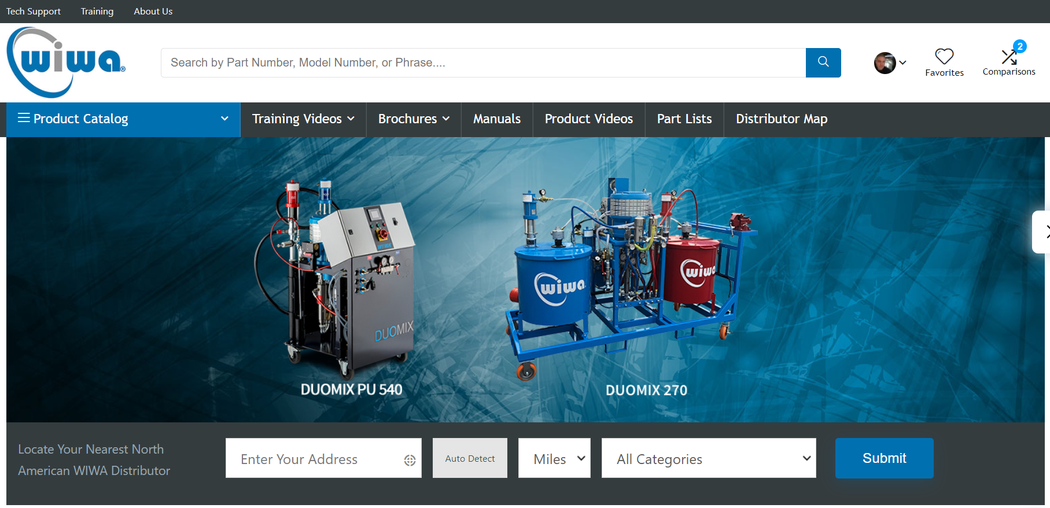Open the Miles unit dropdown
Screen dimensions: 1050x508
point(554,458)
